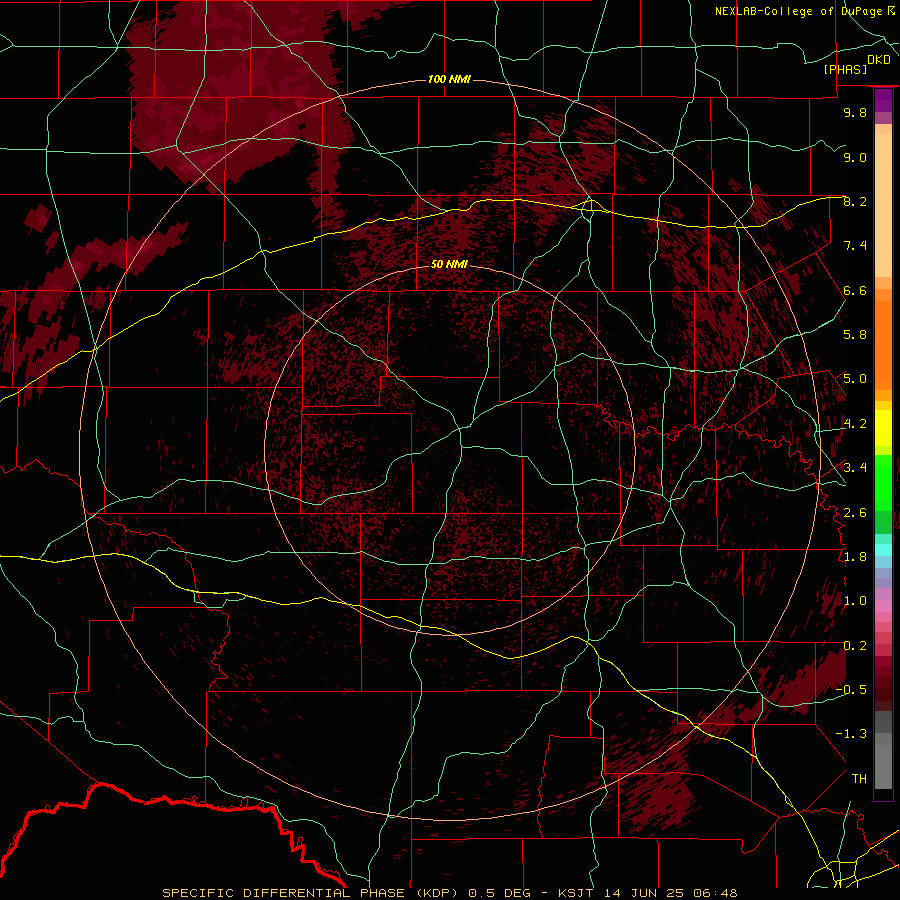Click the 9.0 scale value
The height and width of the screenshot is (900, 900).
click(855, 157)
